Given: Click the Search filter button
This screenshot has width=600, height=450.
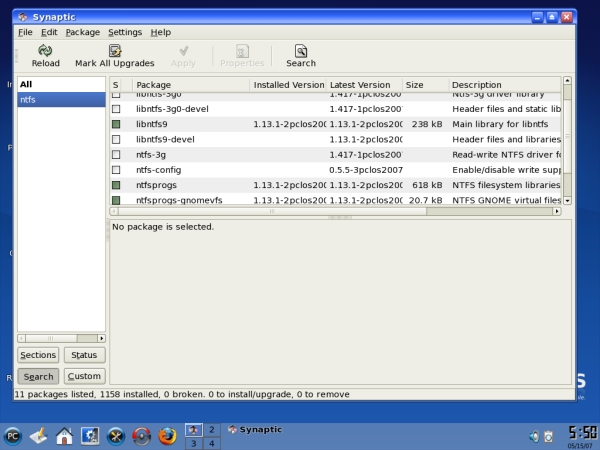Looking at the screenshot, I should click(38, 377).
